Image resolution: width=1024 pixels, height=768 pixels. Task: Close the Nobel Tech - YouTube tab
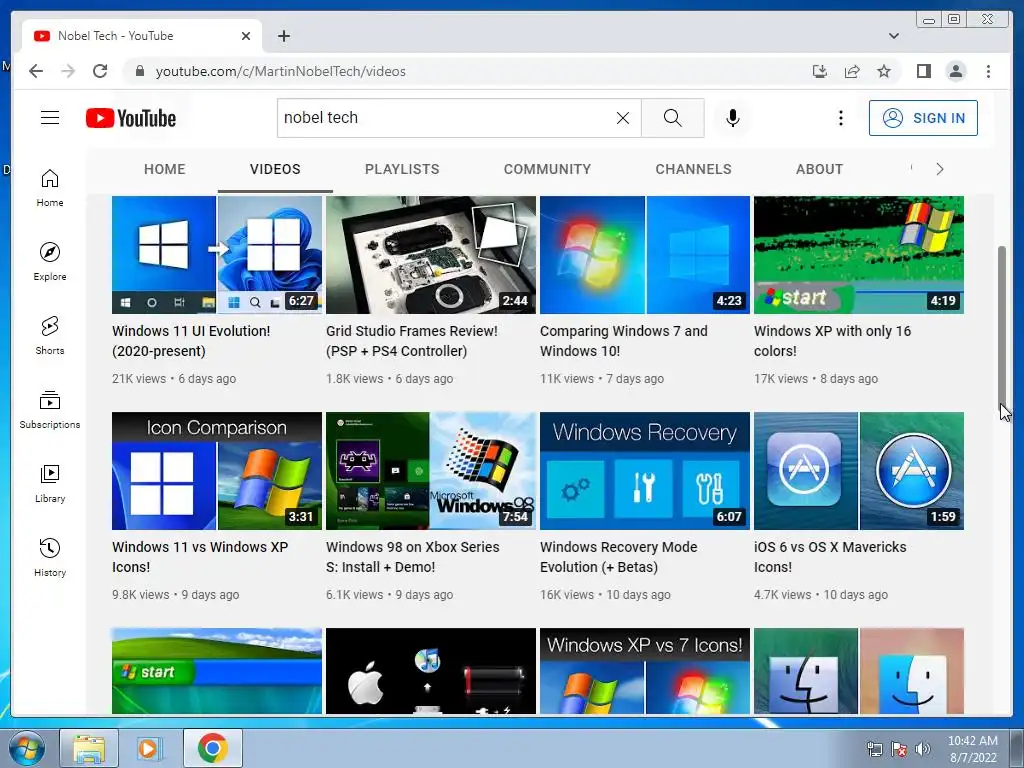[x=246, y=36]
